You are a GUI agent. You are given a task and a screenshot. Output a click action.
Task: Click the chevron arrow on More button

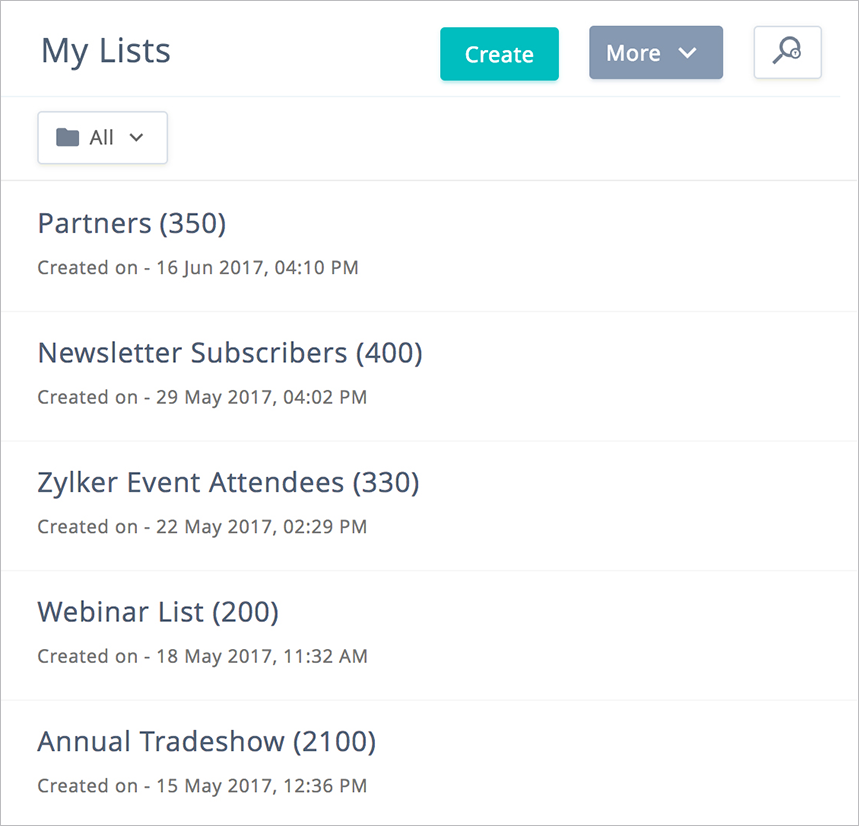point(687,53)
